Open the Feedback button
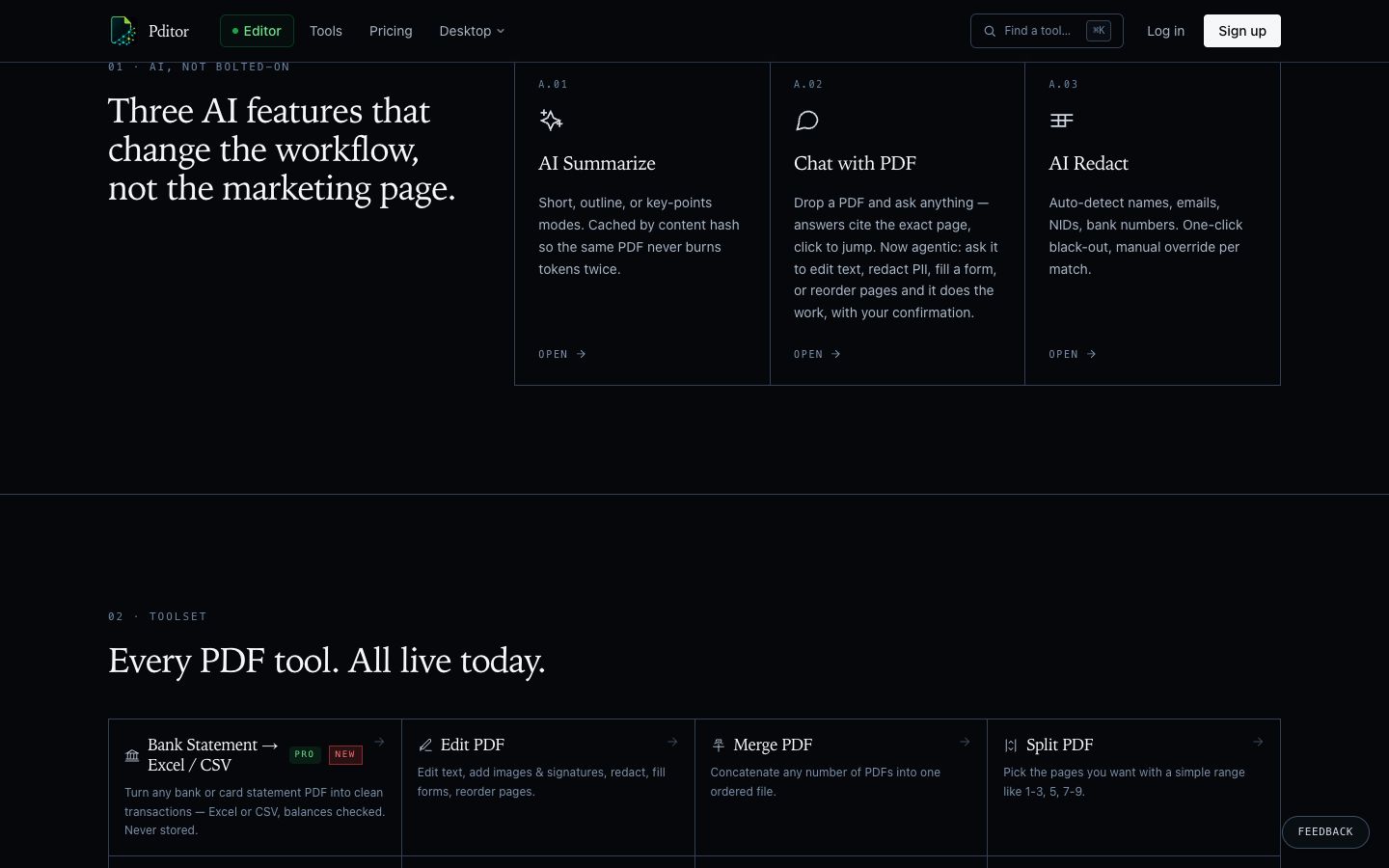The width and height of the screenshot is (1389, 868). [1325, 832]
